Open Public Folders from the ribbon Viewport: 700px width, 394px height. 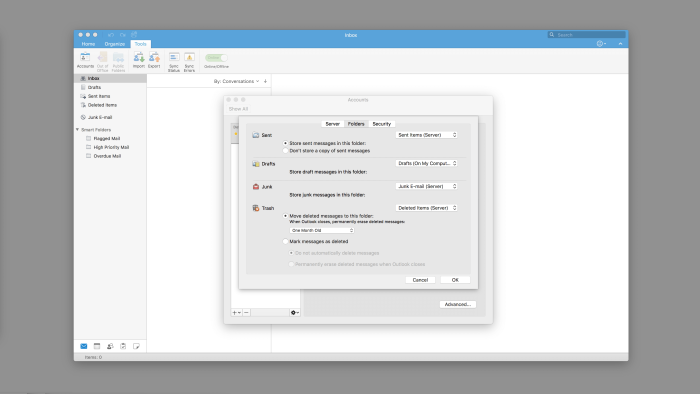pyautogui.click(x=118, y=62)
